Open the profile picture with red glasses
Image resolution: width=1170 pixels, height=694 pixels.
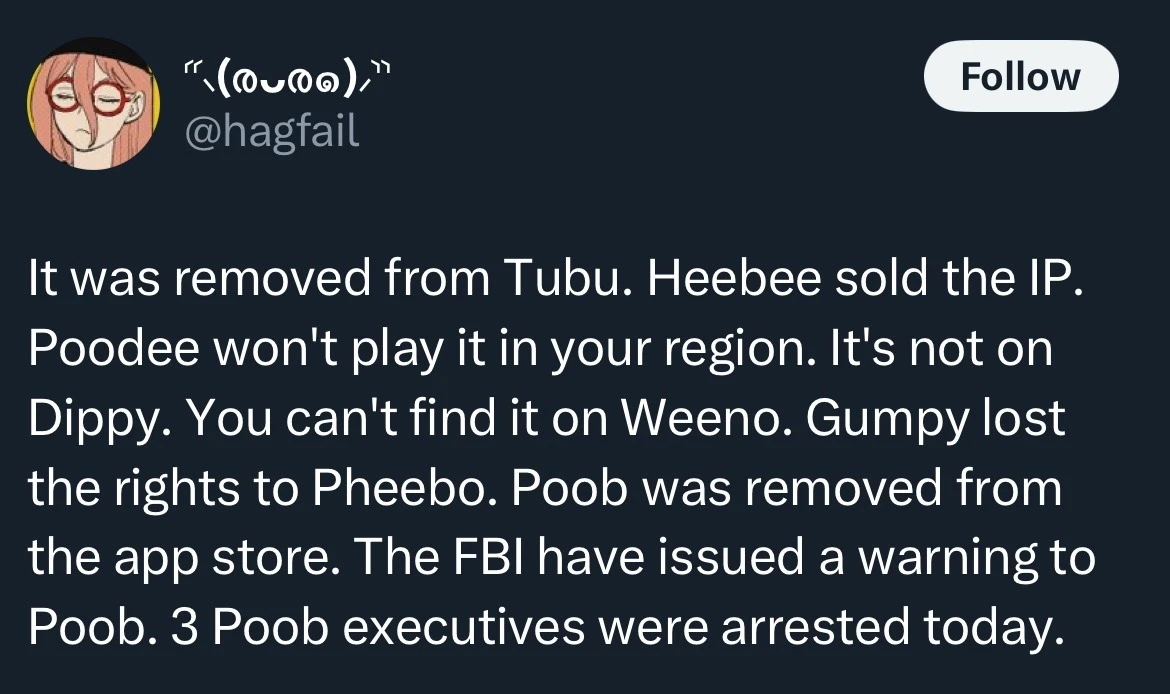[93, 105]
